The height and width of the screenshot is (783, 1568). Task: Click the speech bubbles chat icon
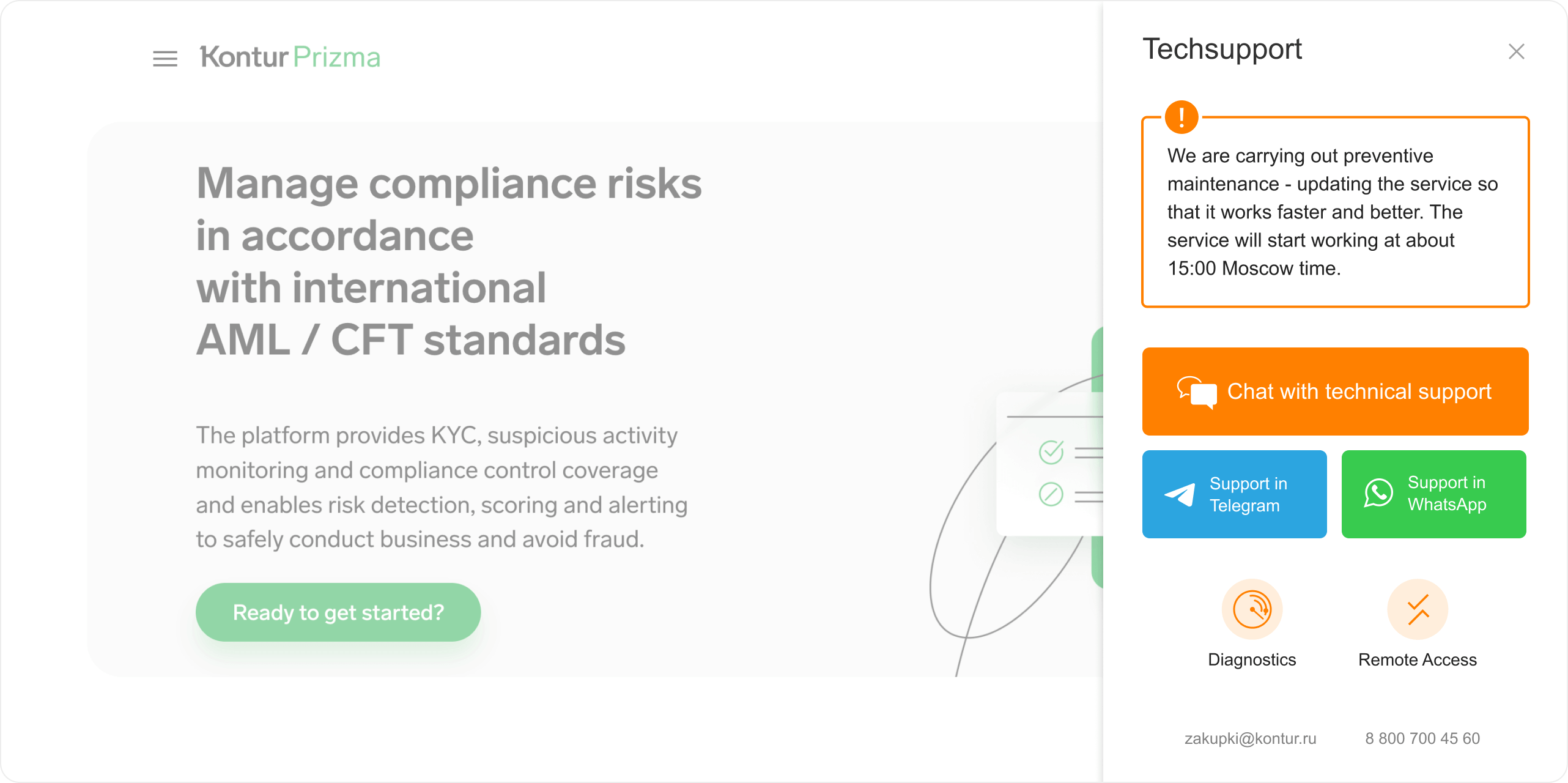point(1196,391)
